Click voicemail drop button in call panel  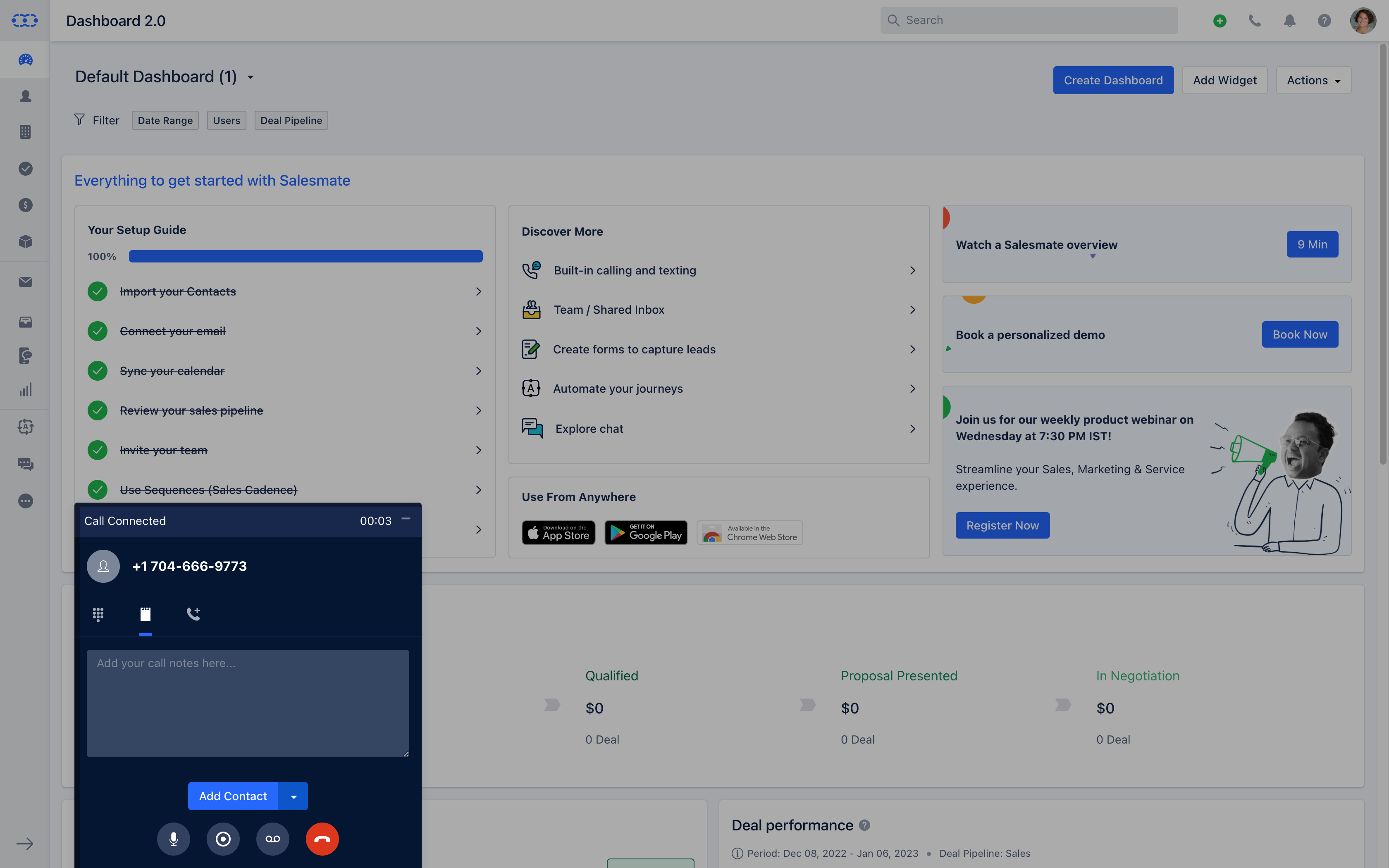pyautogui.click(x=273, y=839)
